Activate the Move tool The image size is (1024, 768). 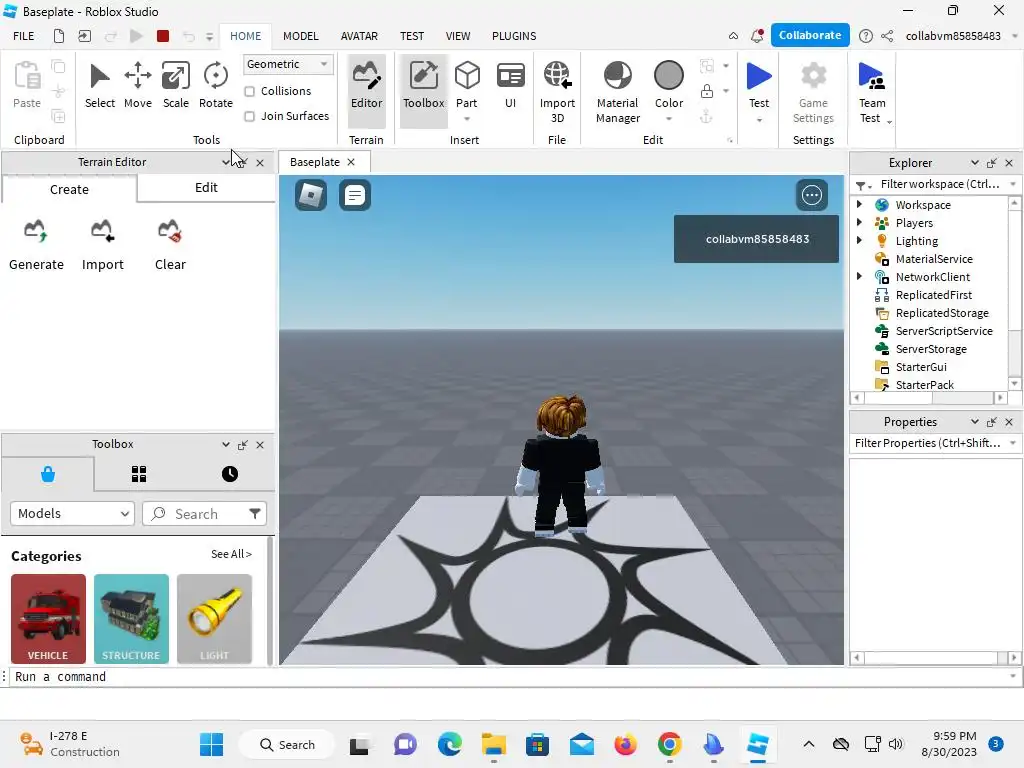[x=138, y=86]
